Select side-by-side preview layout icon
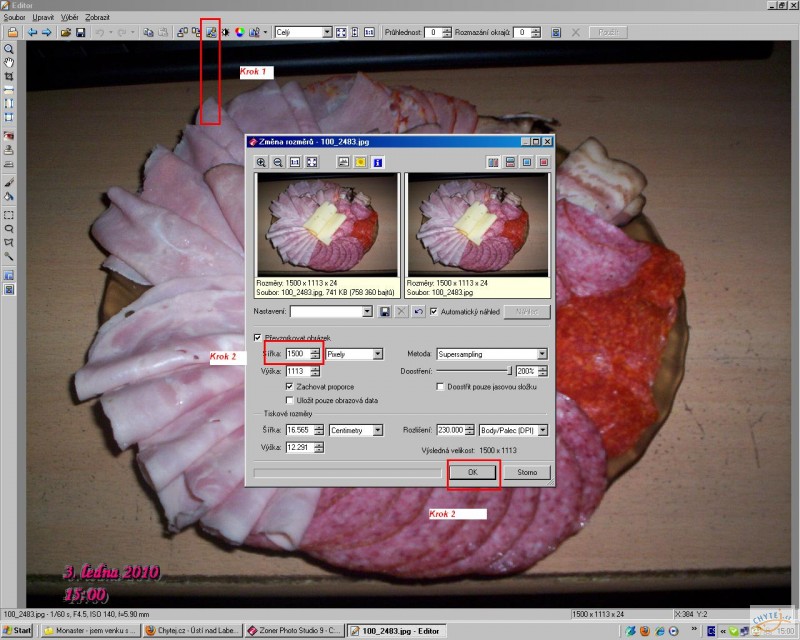Screen dimensions: 800x640 (x=493, y=162)
